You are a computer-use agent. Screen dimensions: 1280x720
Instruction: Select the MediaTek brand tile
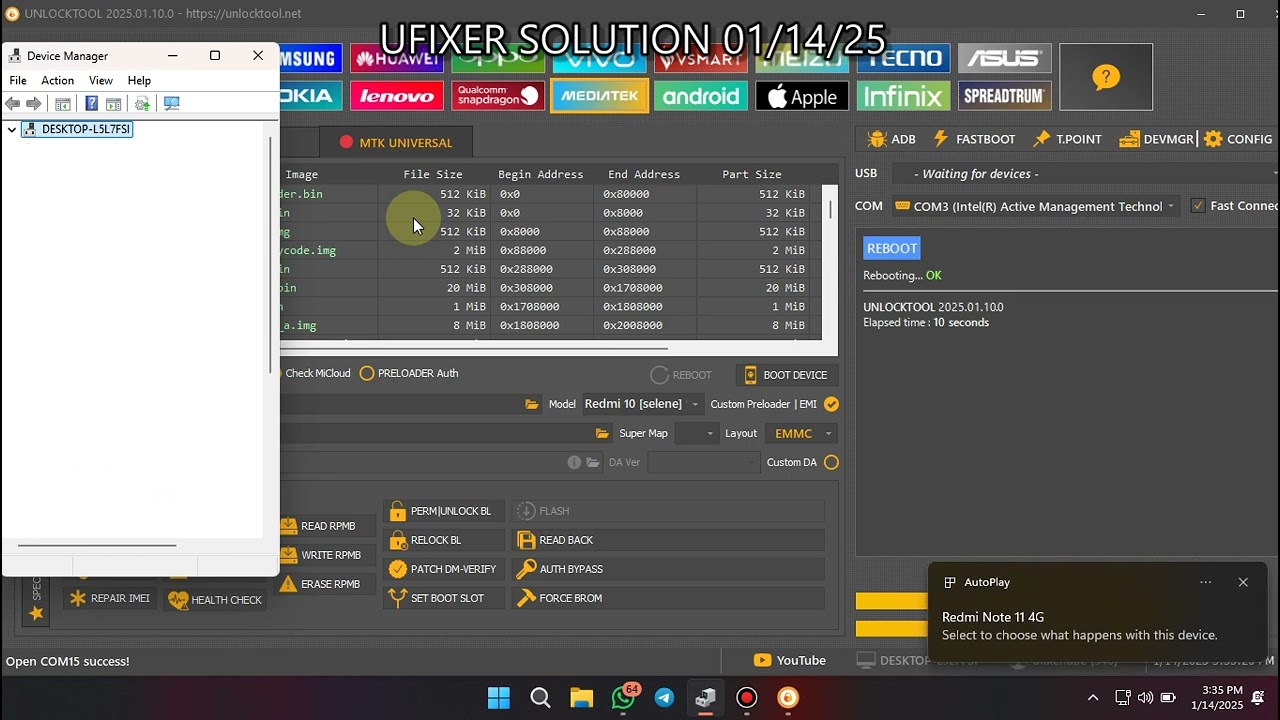pyautogui.click(x=599, y=96)
